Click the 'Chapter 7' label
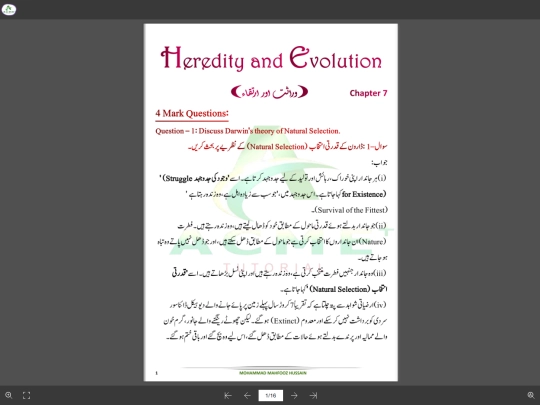The height and width of the screenshot is (405, 540). [368, 93]
